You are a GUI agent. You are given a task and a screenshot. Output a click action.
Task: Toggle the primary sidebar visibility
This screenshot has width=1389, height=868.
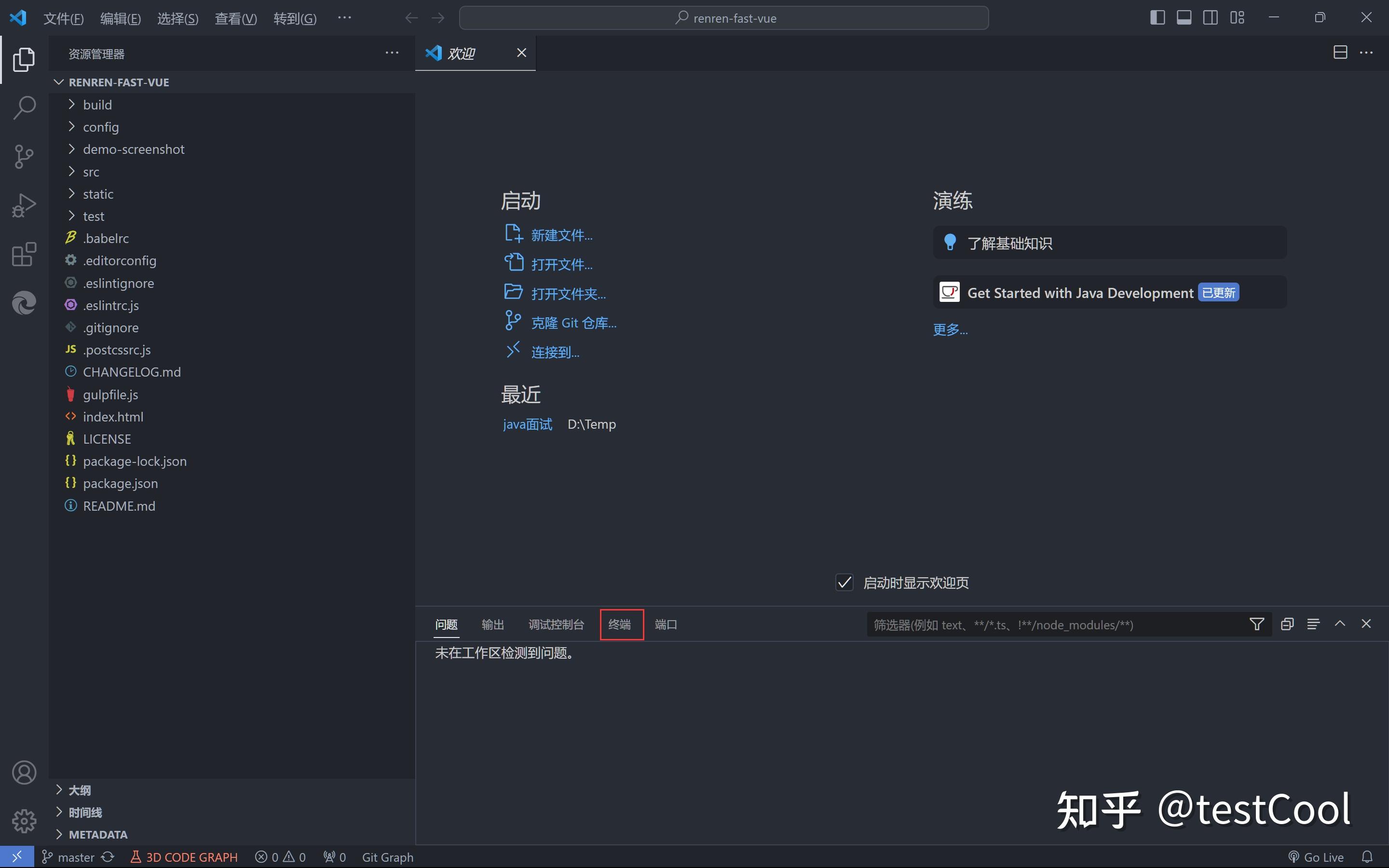[x=1157, y=17]
